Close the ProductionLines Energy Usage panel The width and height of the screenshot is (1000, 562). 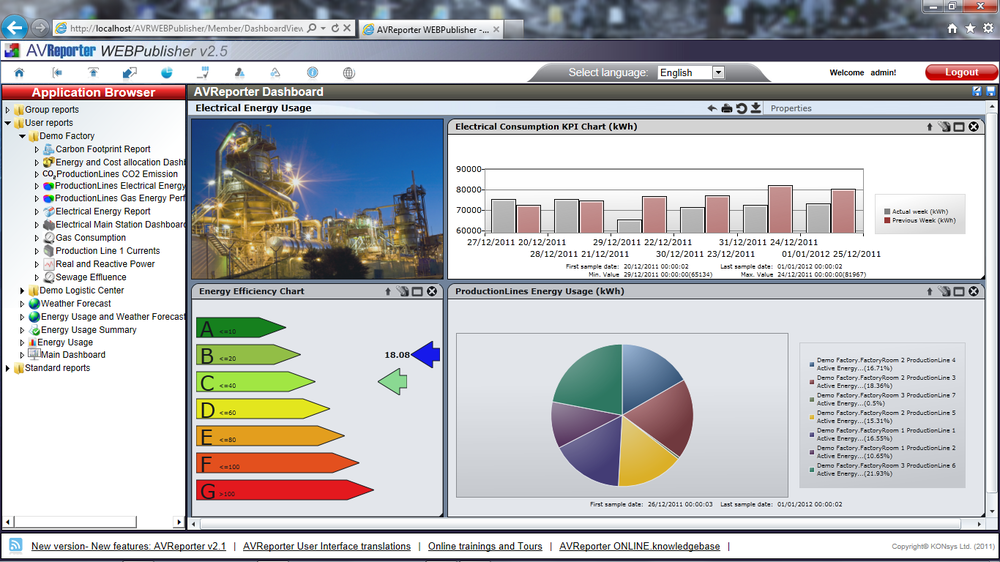(974, 292)
